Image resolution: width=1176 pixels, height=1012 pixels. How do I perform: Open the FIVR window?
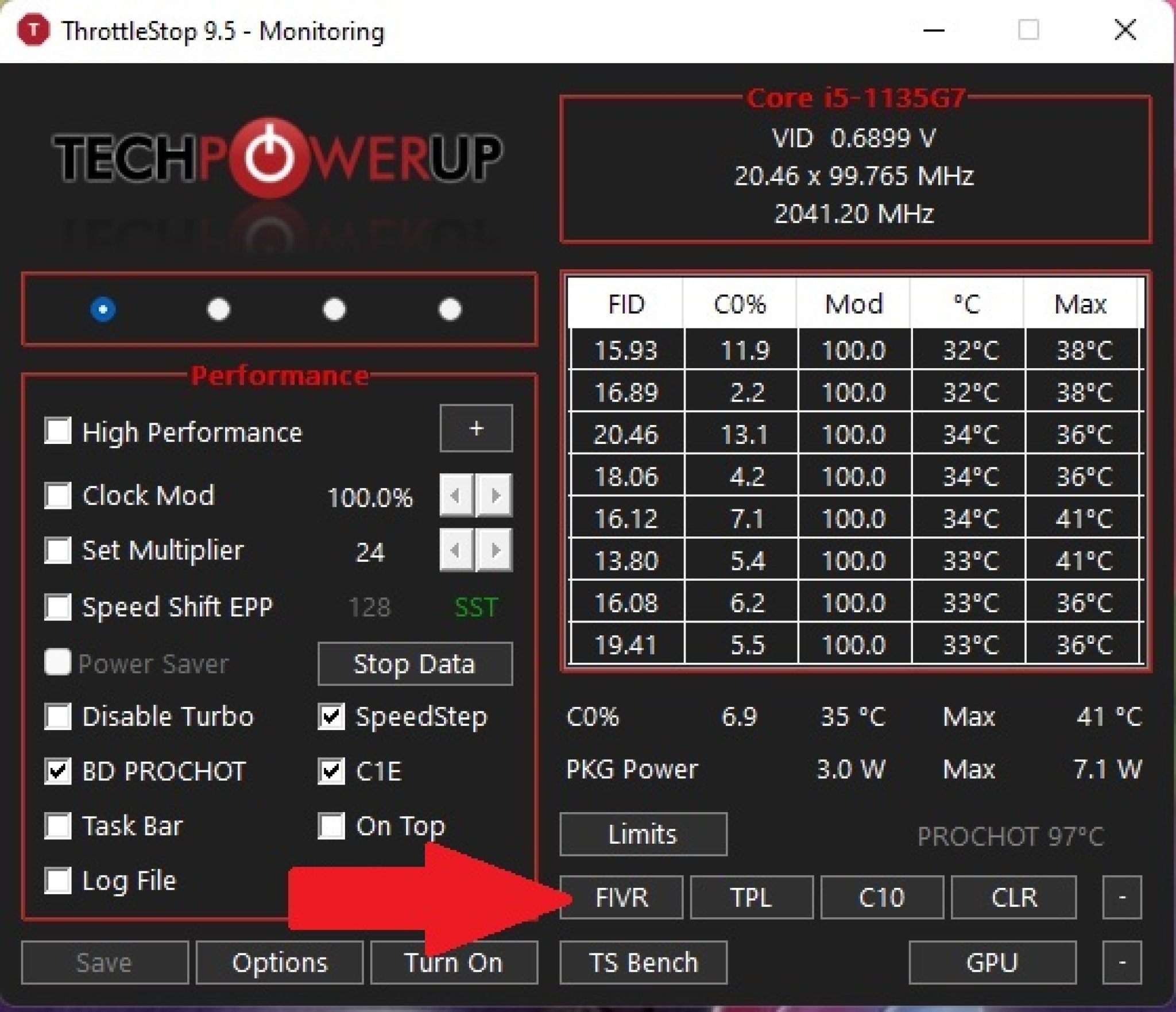tap(621, 897)
